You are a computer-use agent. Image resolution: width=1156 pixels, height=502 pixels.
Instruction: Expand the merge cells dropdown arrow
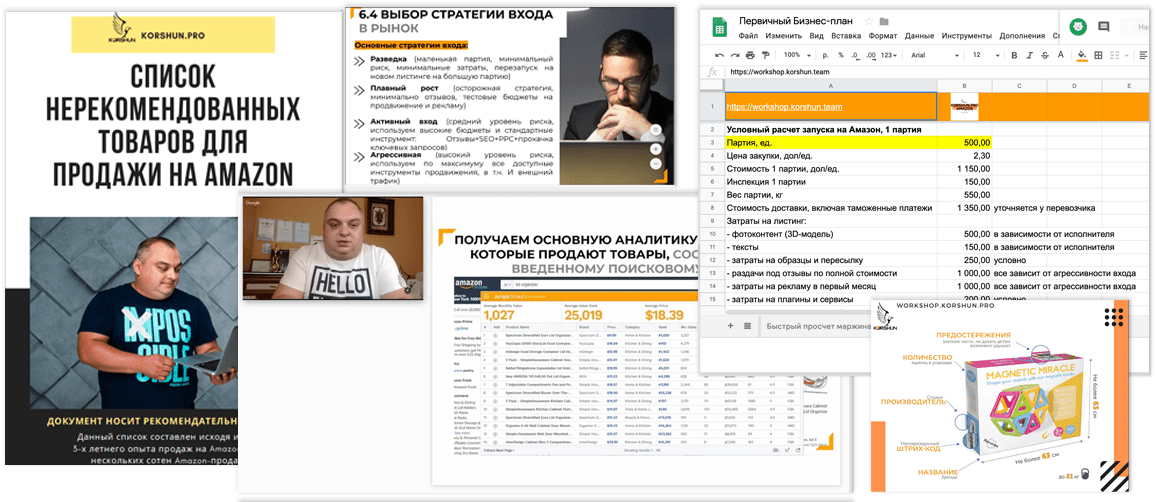1128,55
